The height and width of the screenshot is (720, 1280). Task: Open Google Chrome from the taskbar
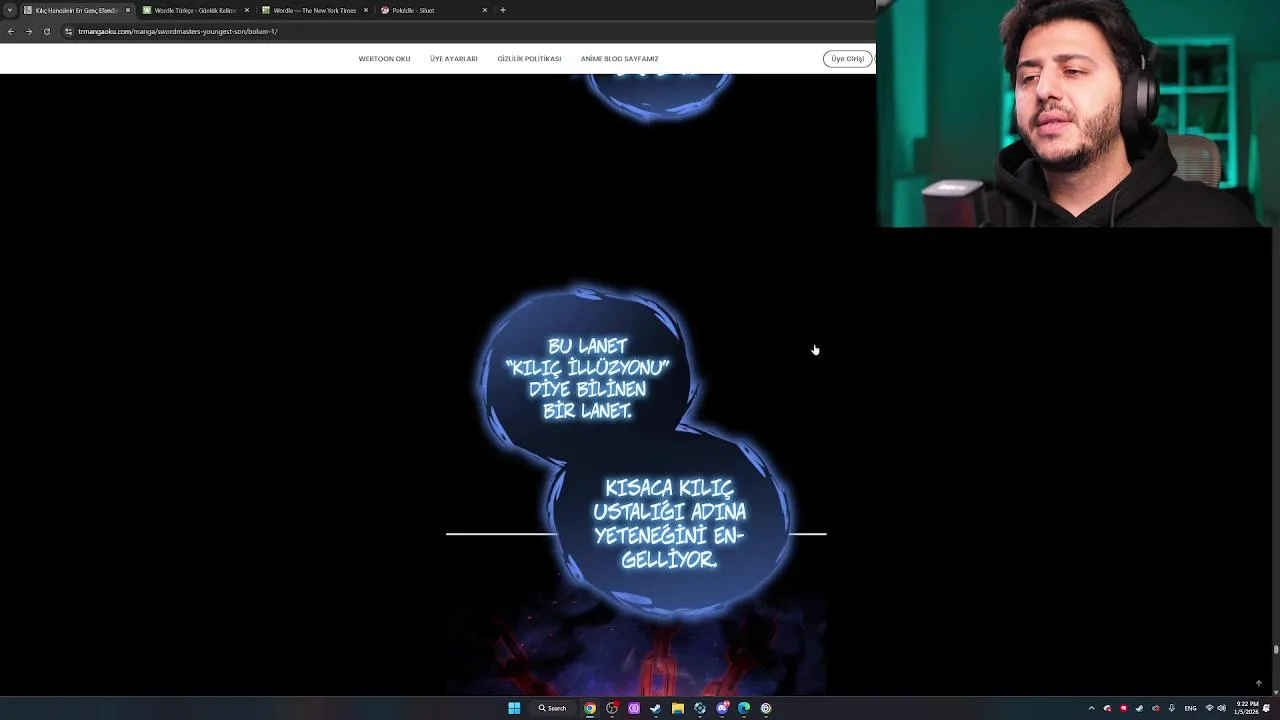(x=590, y=708)
